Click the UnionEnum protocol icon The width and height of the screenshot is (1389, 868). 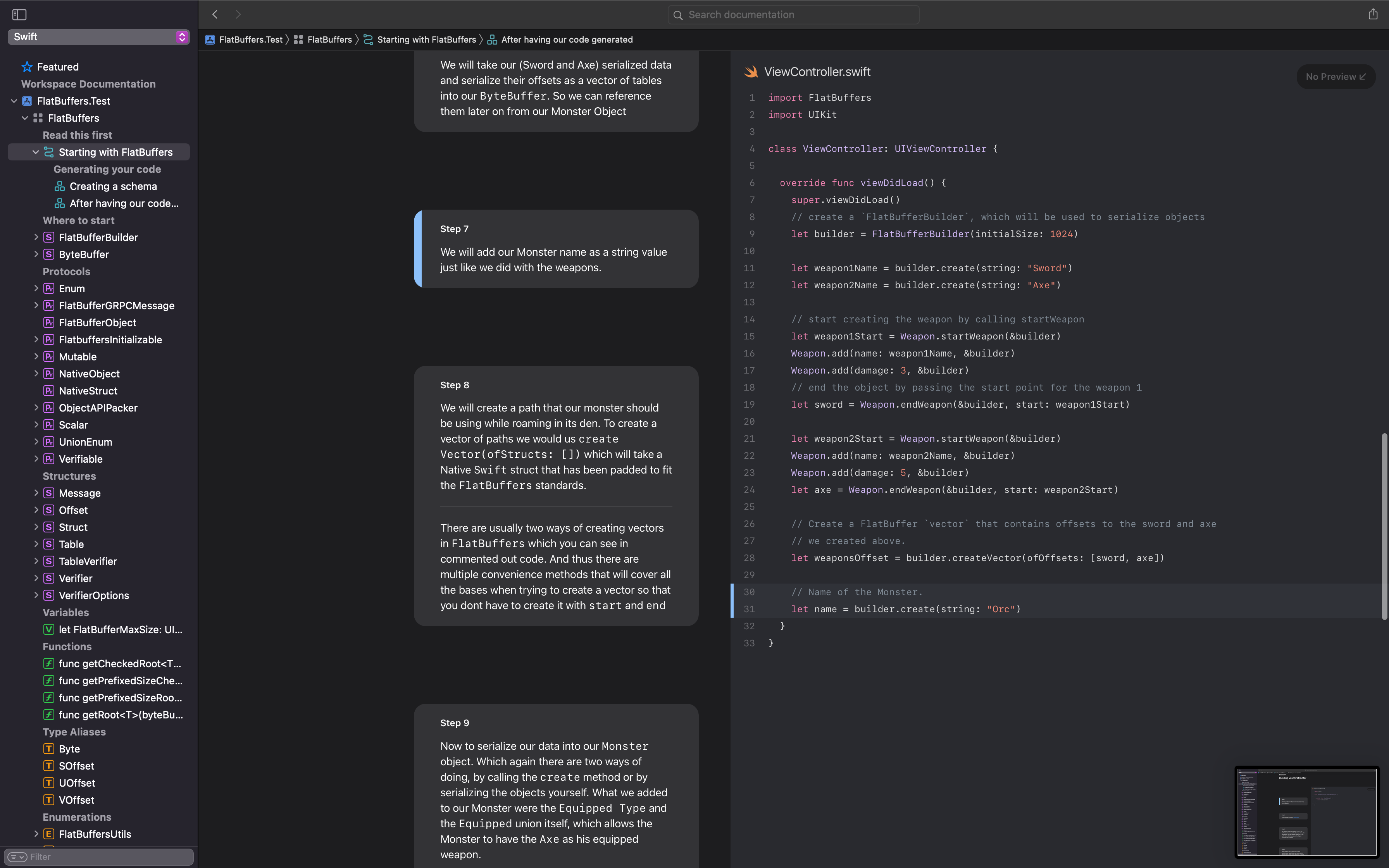[x=49, y=442]
